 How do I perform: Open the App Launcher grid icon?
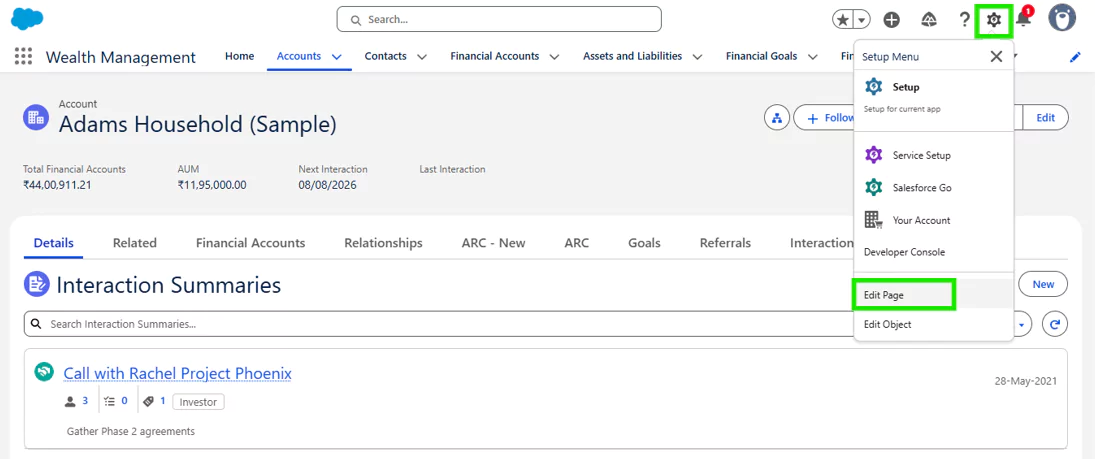[x=23, y=57]
